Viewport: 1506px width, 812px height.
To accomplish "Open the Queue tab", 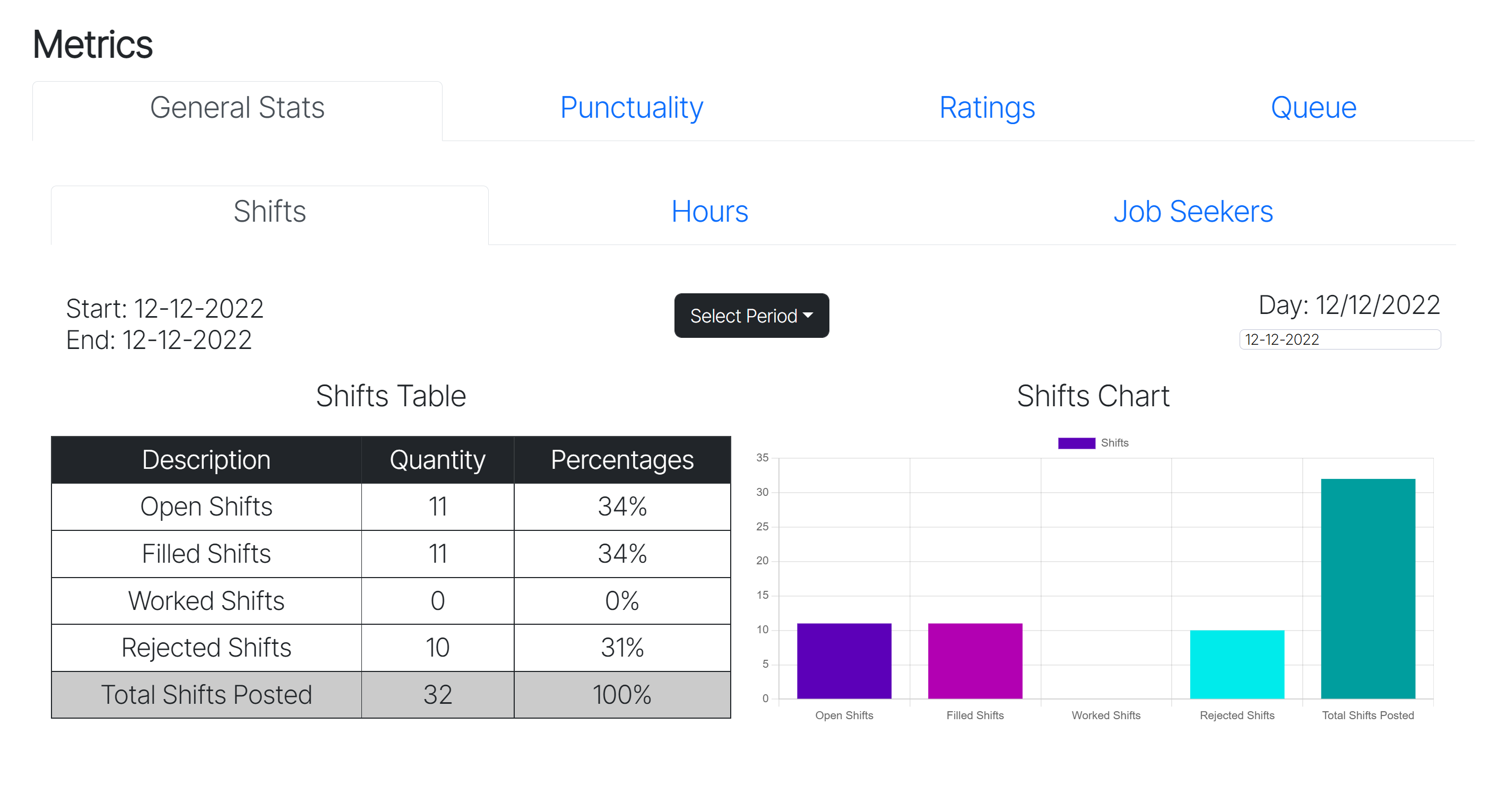I will click(1313, 108).
